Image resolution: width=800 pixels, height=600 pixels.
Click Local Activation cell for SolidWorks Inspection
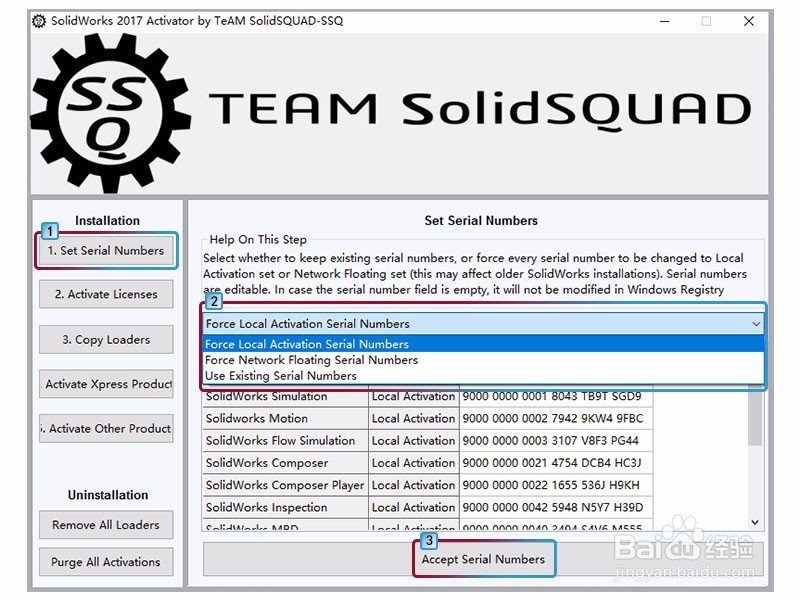tap(414, 507)
